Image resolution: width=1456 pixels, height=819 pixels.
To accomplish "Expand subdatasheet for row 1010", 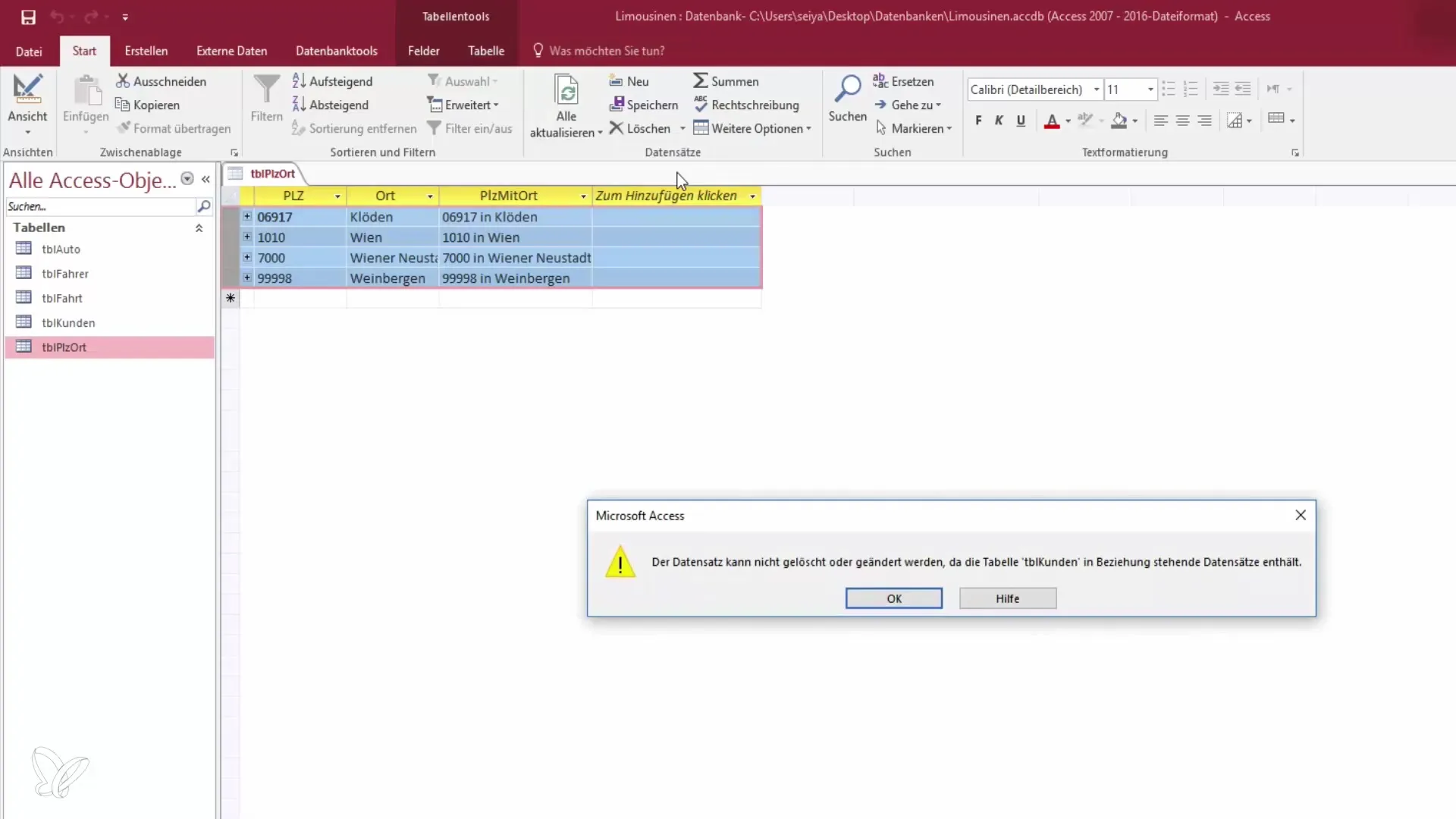I will [x=246, y=237].
